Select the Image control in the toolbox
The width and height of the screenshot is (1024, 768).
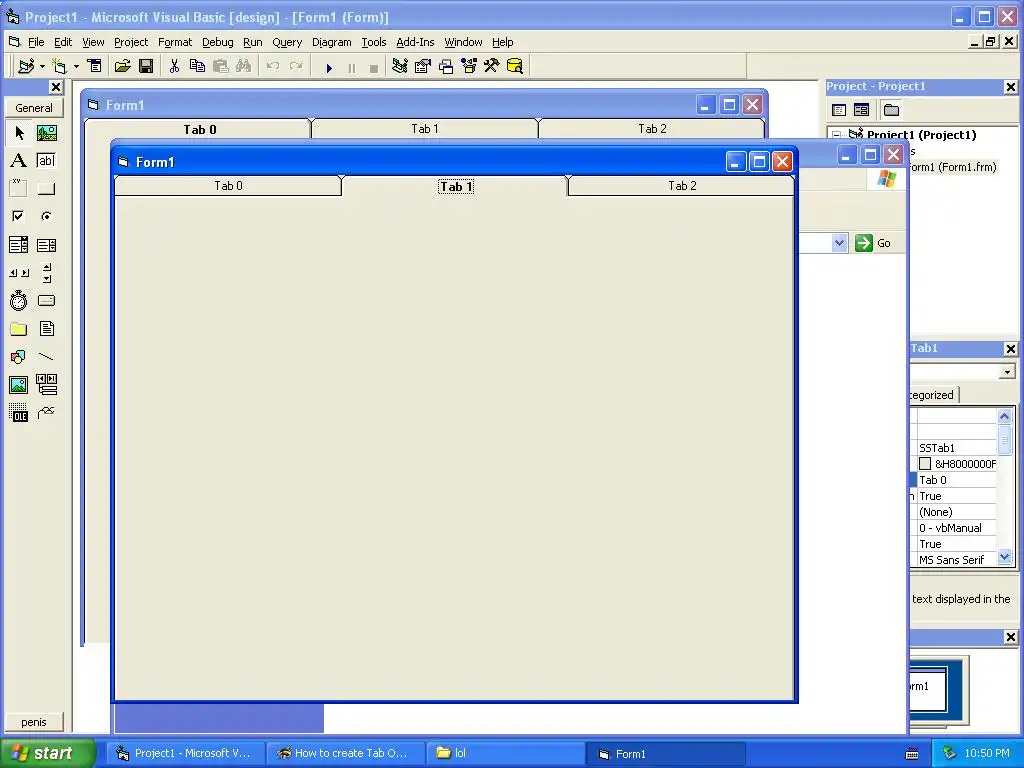[x=19, y=385]
